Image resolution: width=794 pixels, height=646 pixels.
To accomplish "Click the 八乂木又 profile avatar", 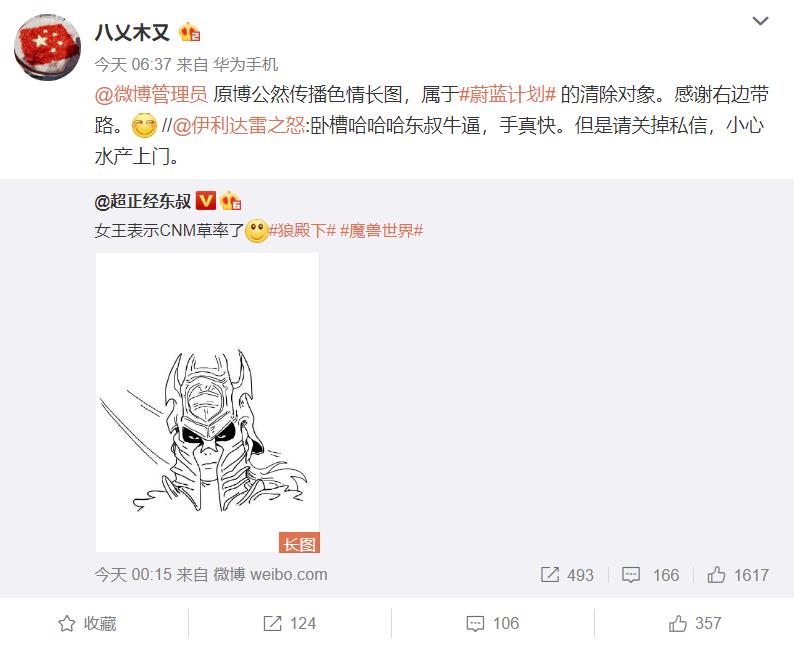I will pyautogui.click(x=47, y=47).
